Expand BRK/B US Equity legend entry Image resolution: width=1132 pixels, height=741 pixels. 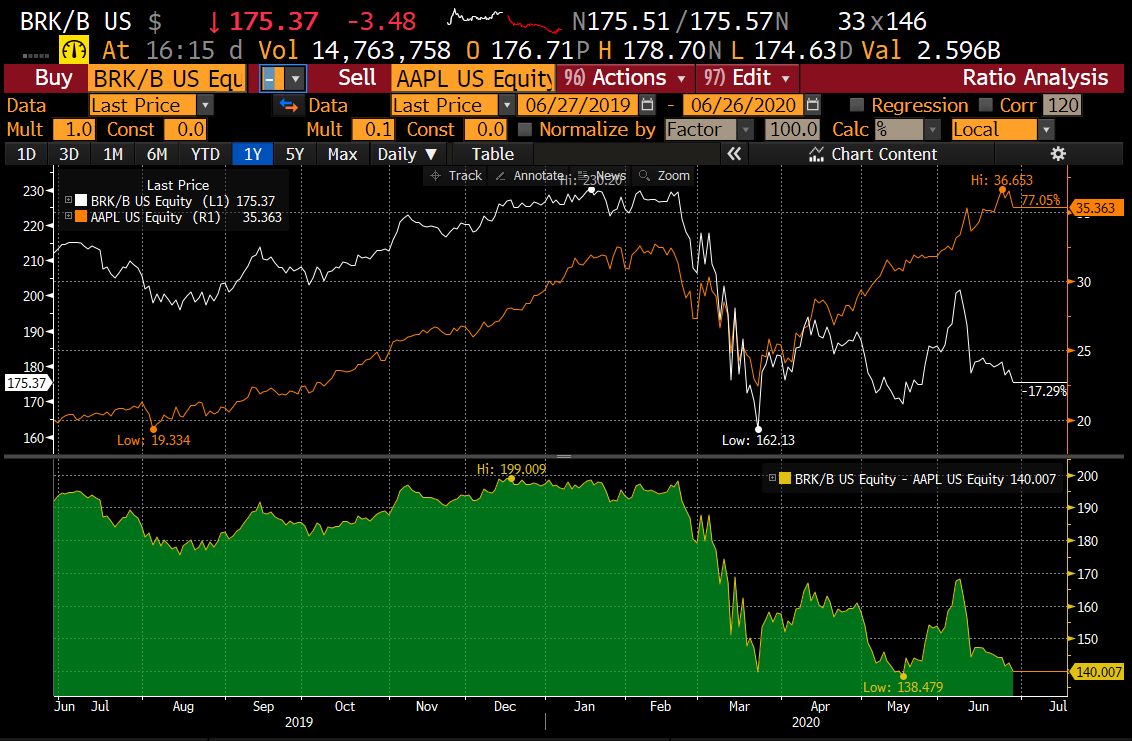tap(69, 200)
